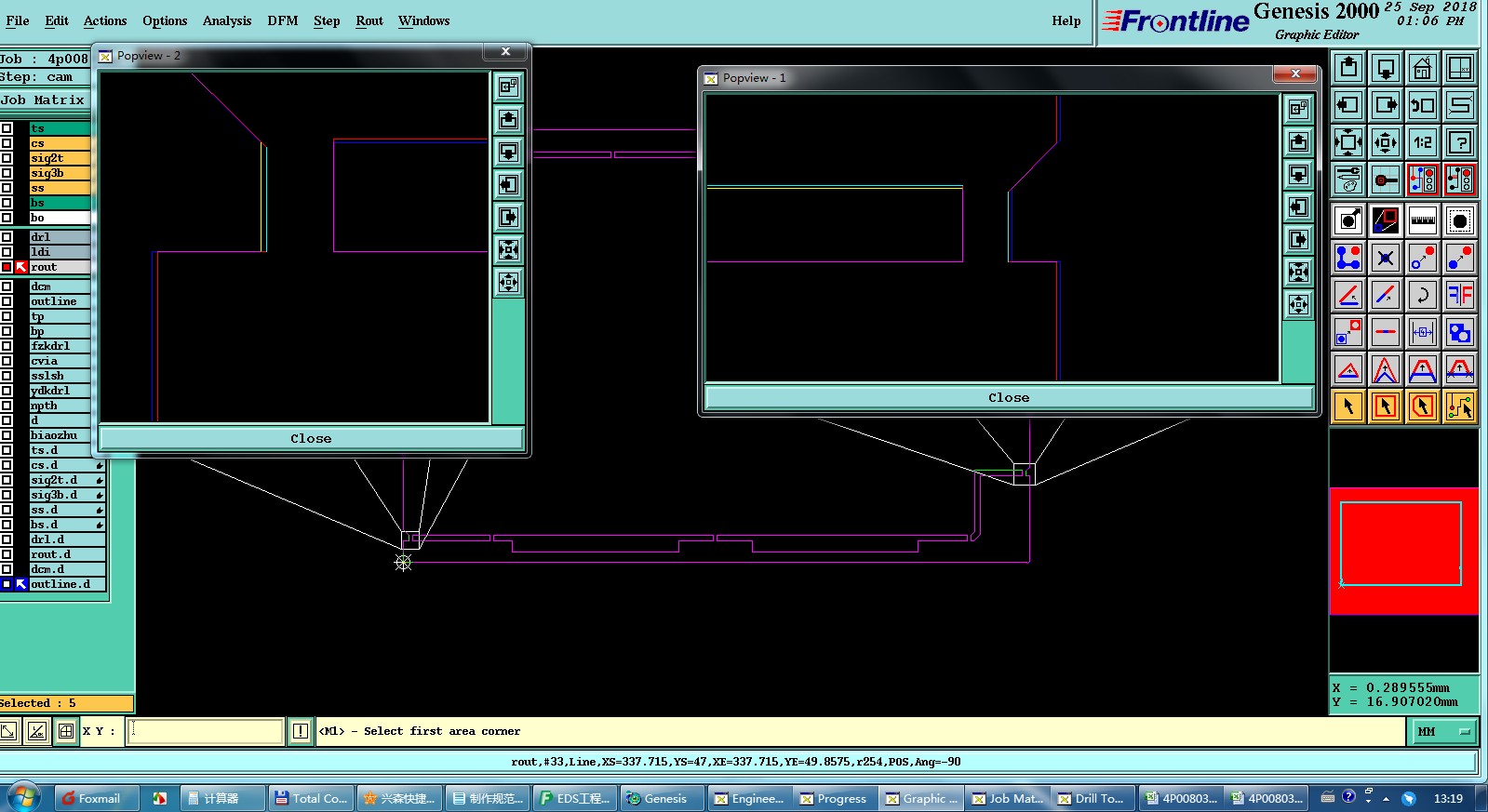Open the Actions menu
The height and width of the screenshot is (812, 1488).
[105, 20]
